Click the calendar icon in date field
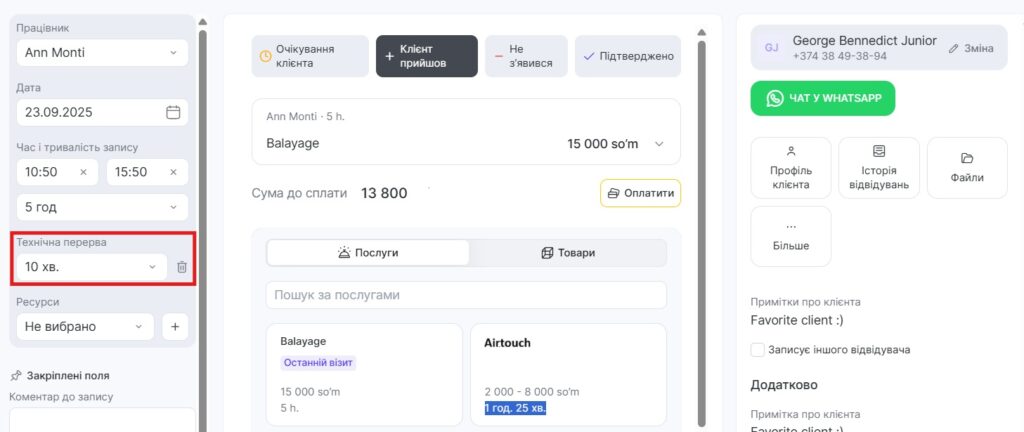 pos(173,112)
